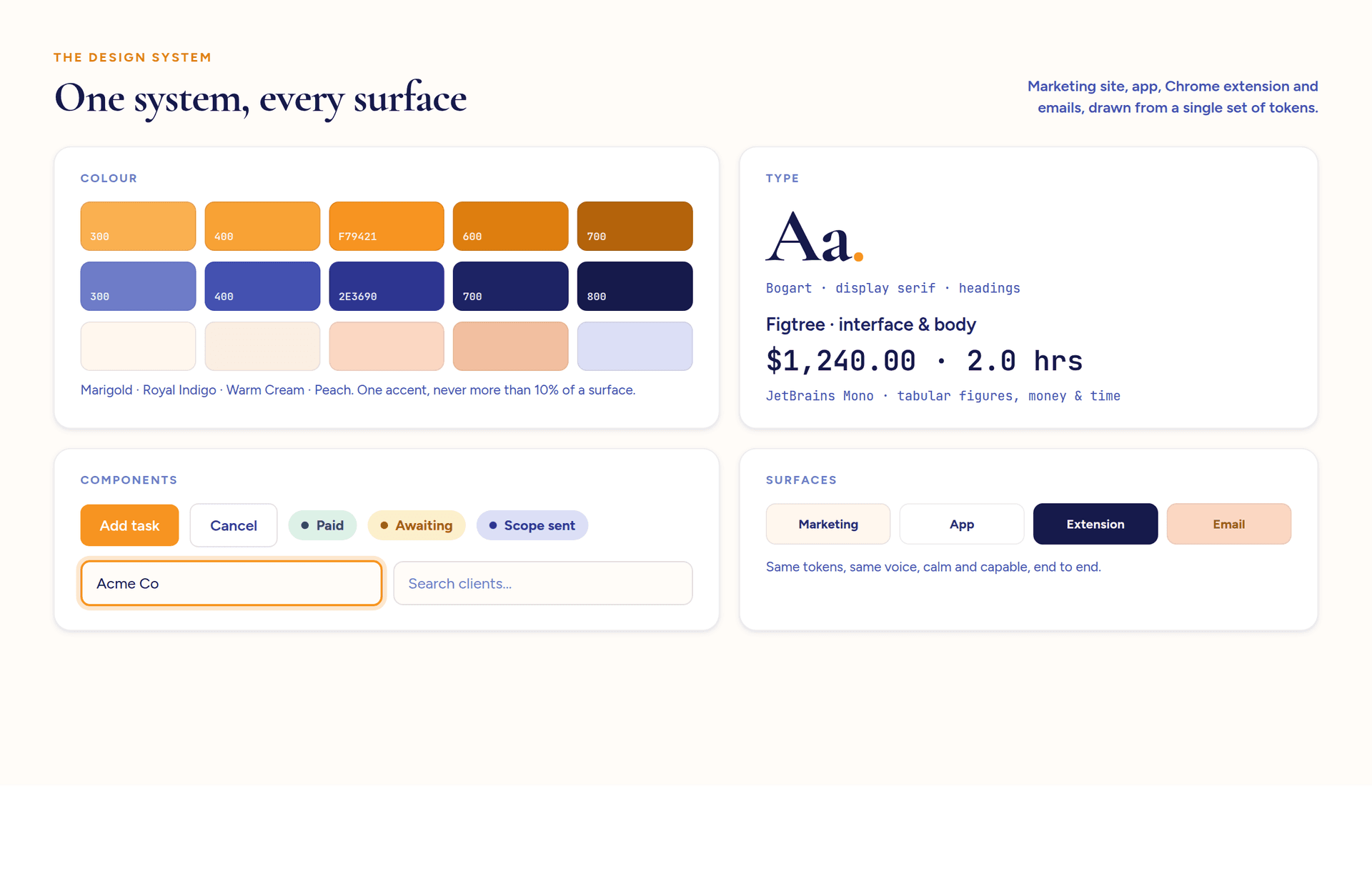Click the '$1,240.00 · 2.0 hrs' sample

pyautogui.click(x=925, y=360)
